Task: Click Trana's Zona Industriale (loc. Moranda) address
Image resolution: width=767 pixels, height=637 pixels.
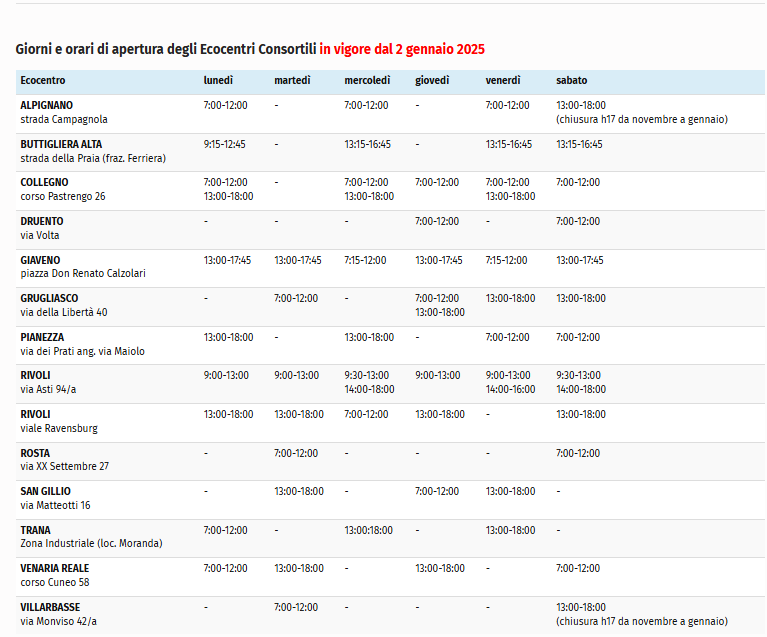Action: pos(91,544)
